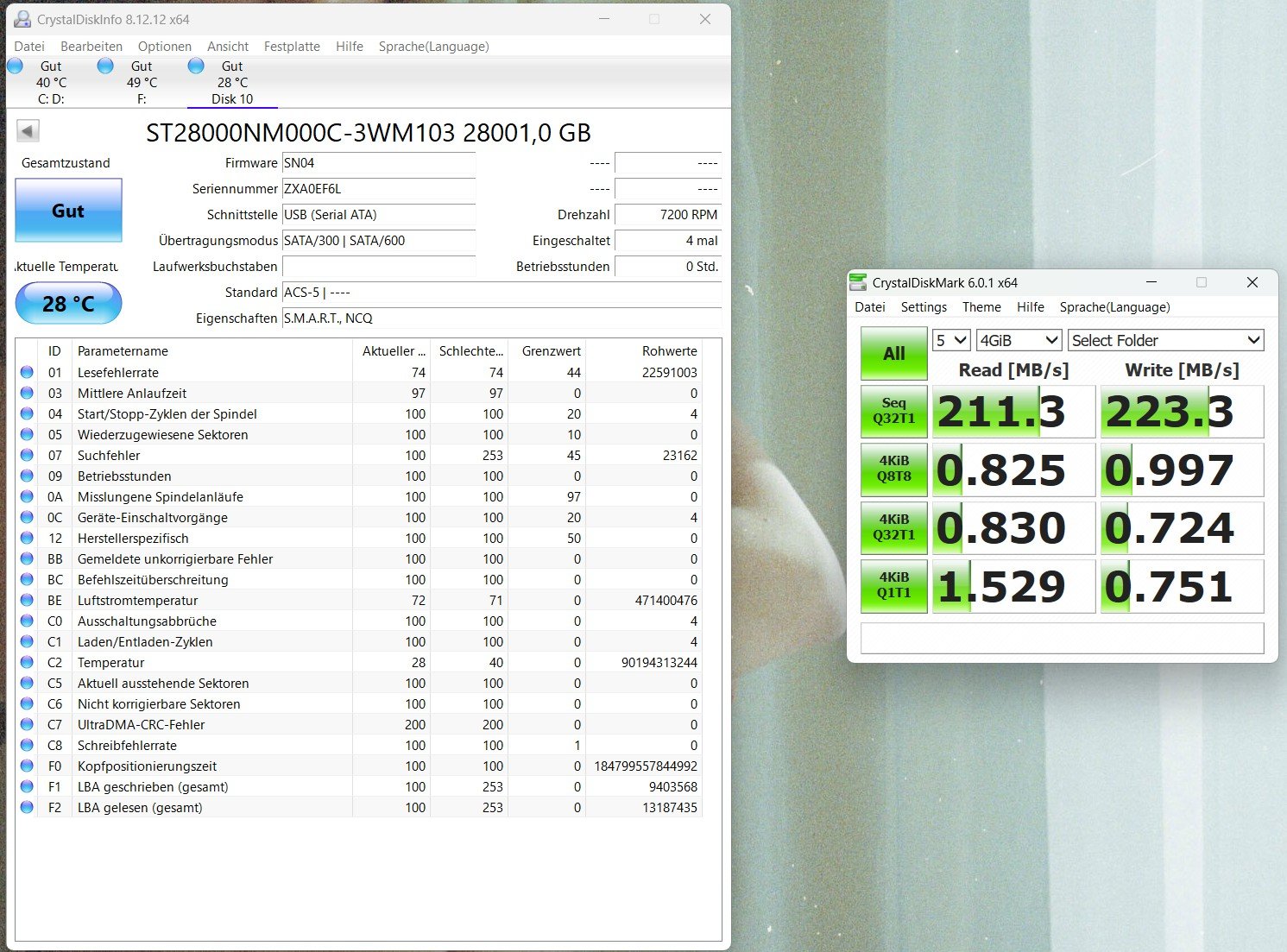
Task: Click the status orb for Lesefehlerrate row
Action: pos(27,372)
